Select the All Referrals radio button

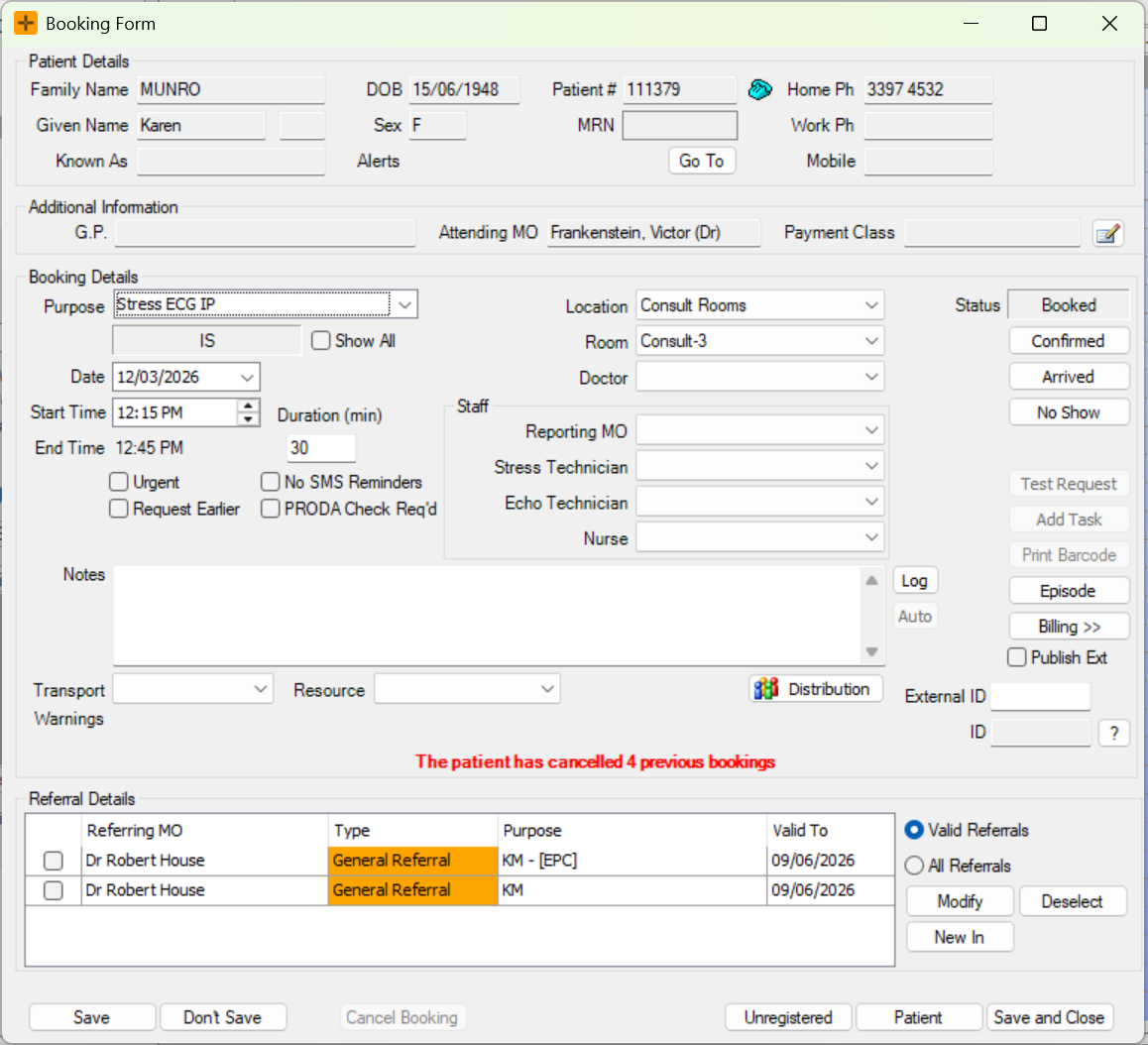pyautogui.click(x=914, y=866)
